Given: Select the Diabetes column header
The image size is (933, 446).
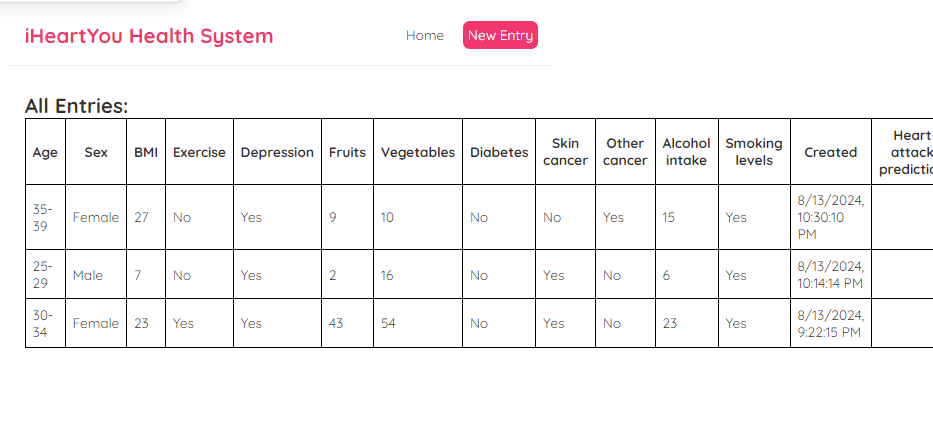Looking at the screenshot, I should tap(499, 152).
